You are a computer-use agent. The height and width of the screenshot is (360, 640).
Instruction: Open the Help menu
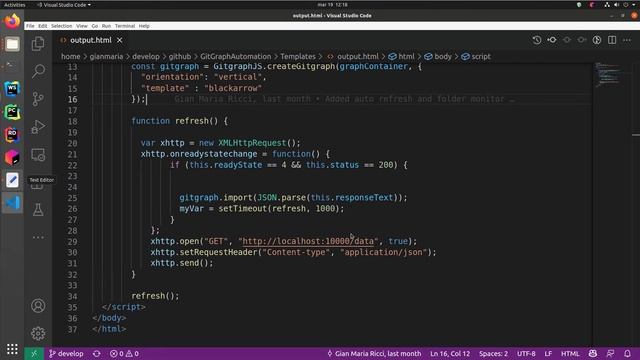click(x=144, y=26)
